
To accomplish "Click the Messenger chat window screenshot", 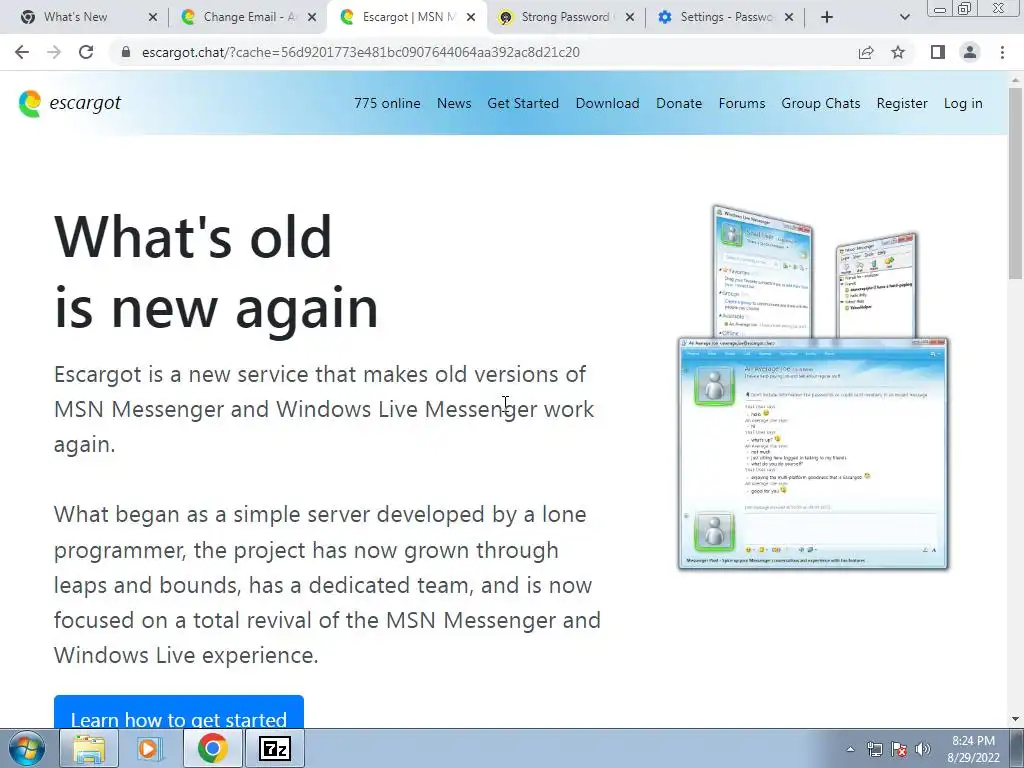I will click(813, 454).
